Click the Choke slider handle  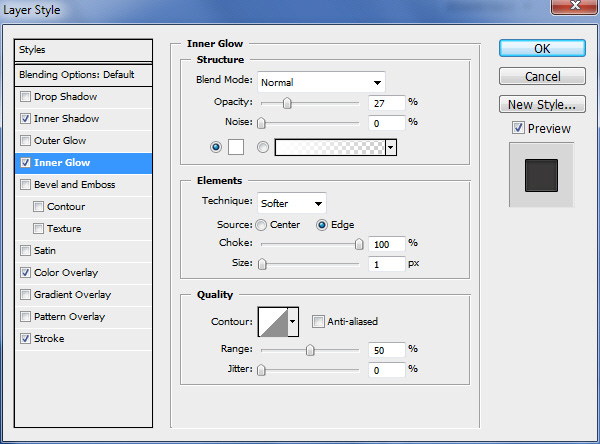pos(359,244)
